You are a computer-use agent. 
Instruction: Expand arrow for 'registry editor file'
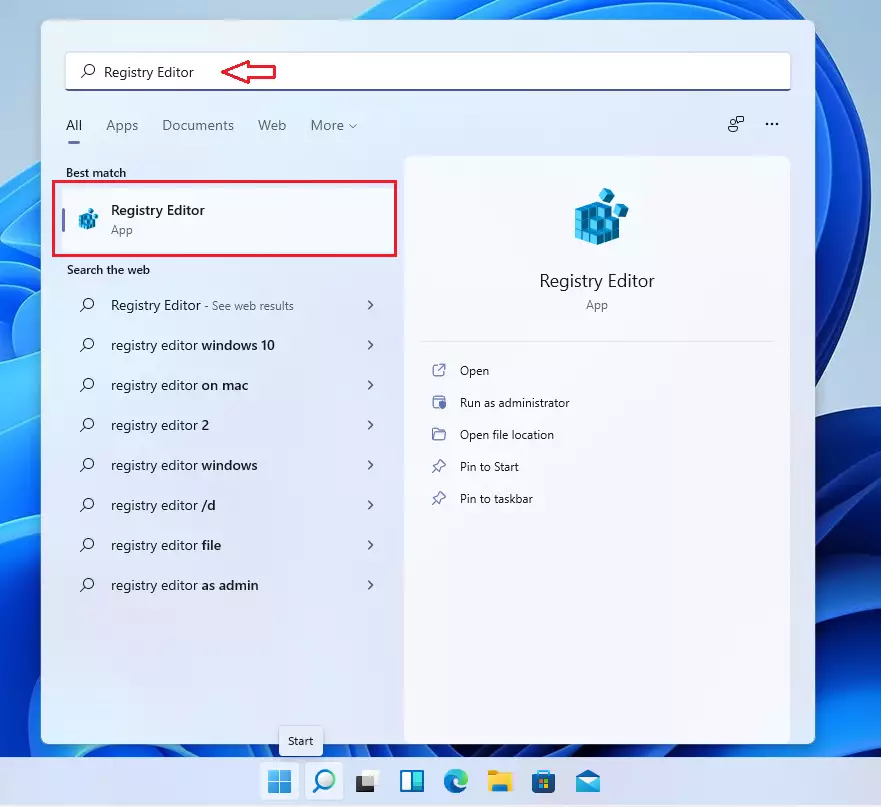tap(370, 545)
